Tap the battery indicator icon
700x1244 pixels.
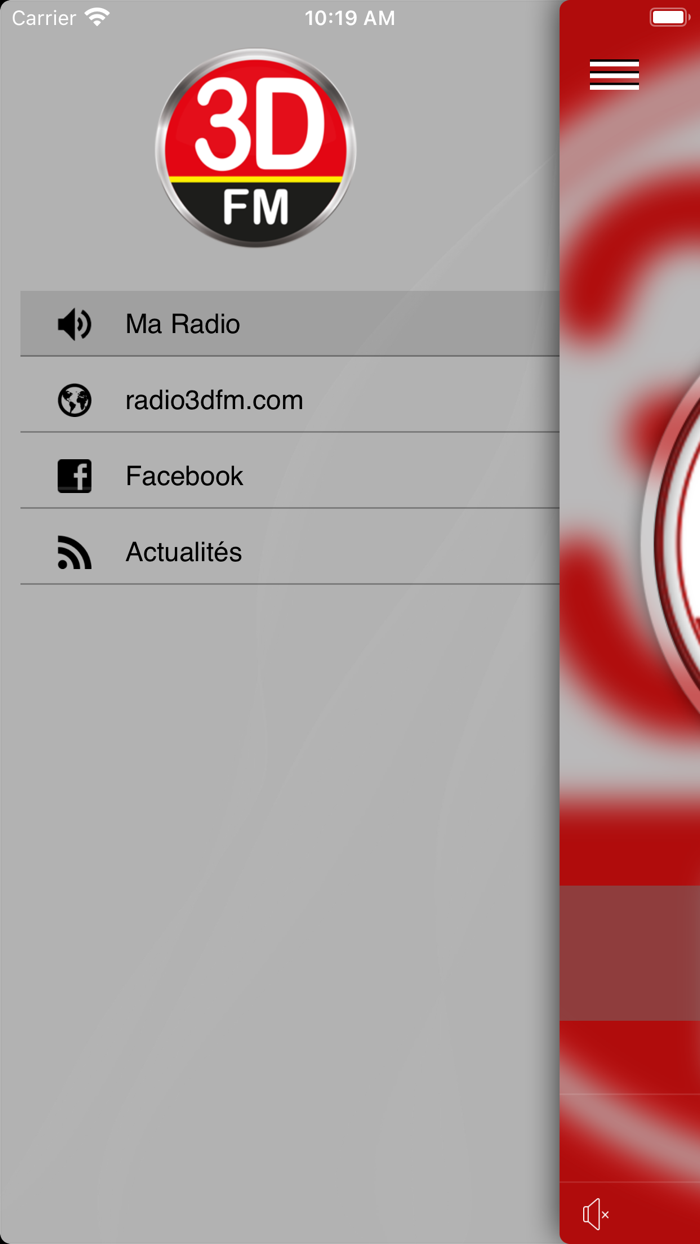[x=669, y=17]
